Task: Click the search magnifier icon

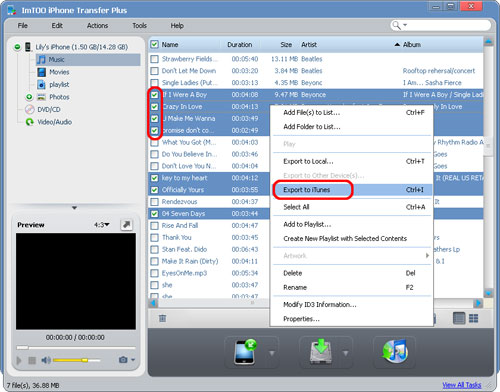Action: point(396,25)
